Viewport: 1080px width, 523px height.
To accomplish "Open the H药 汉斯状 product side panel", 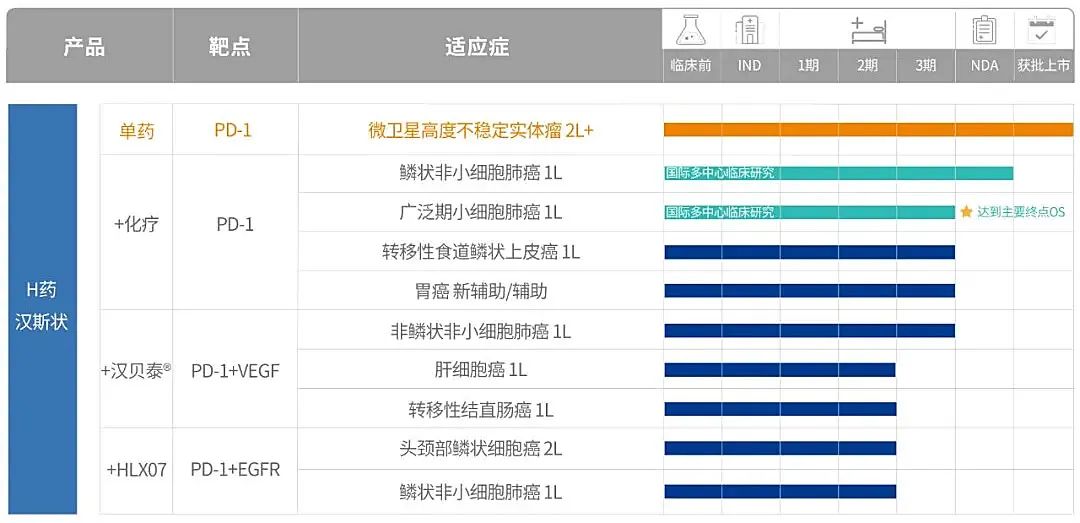I will coord(42,306).
